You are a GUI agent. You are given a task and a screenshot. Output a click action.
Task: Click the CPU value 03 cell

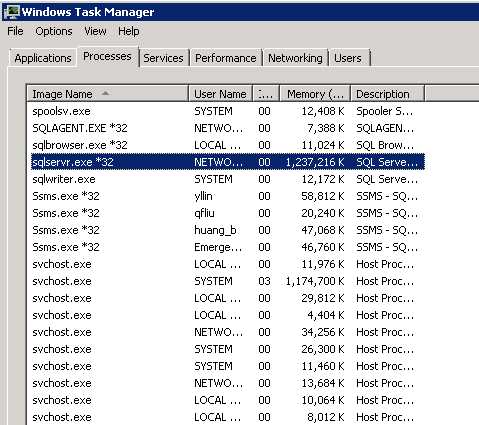(x=264, y=281)
